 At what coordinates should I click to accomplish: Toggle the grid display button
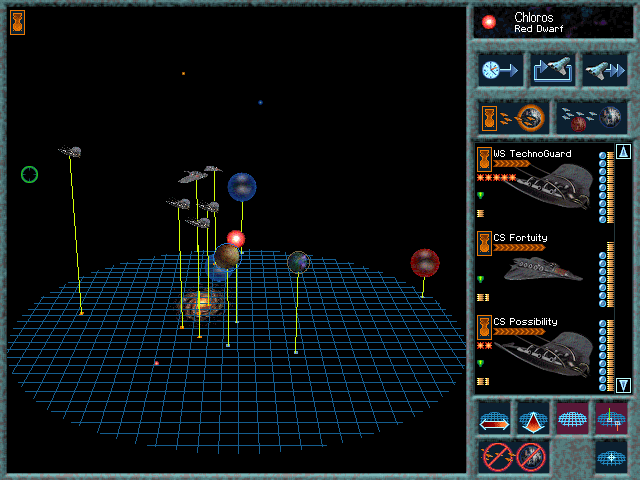(x=572, y=418)
